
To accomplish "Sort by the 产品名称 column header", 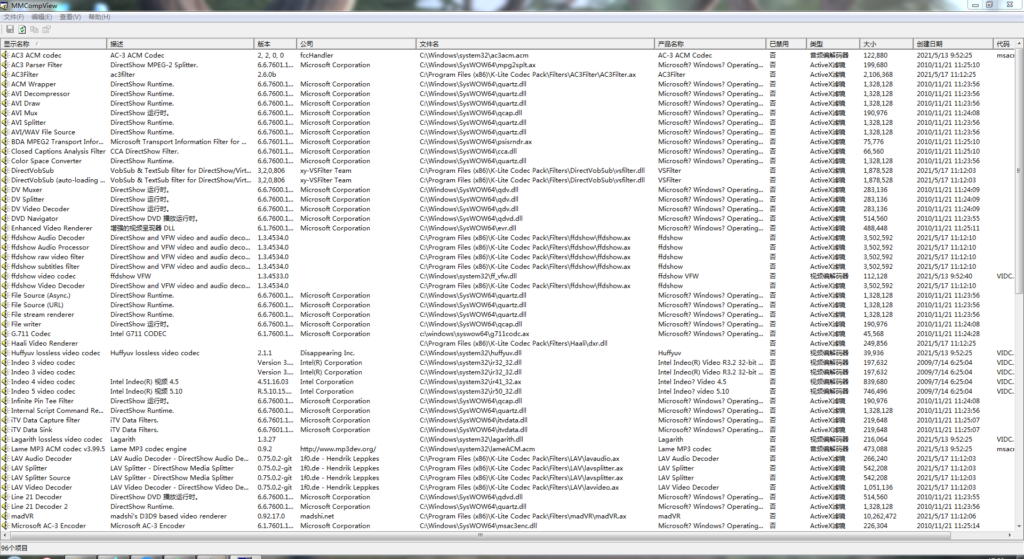I will 711,44.
